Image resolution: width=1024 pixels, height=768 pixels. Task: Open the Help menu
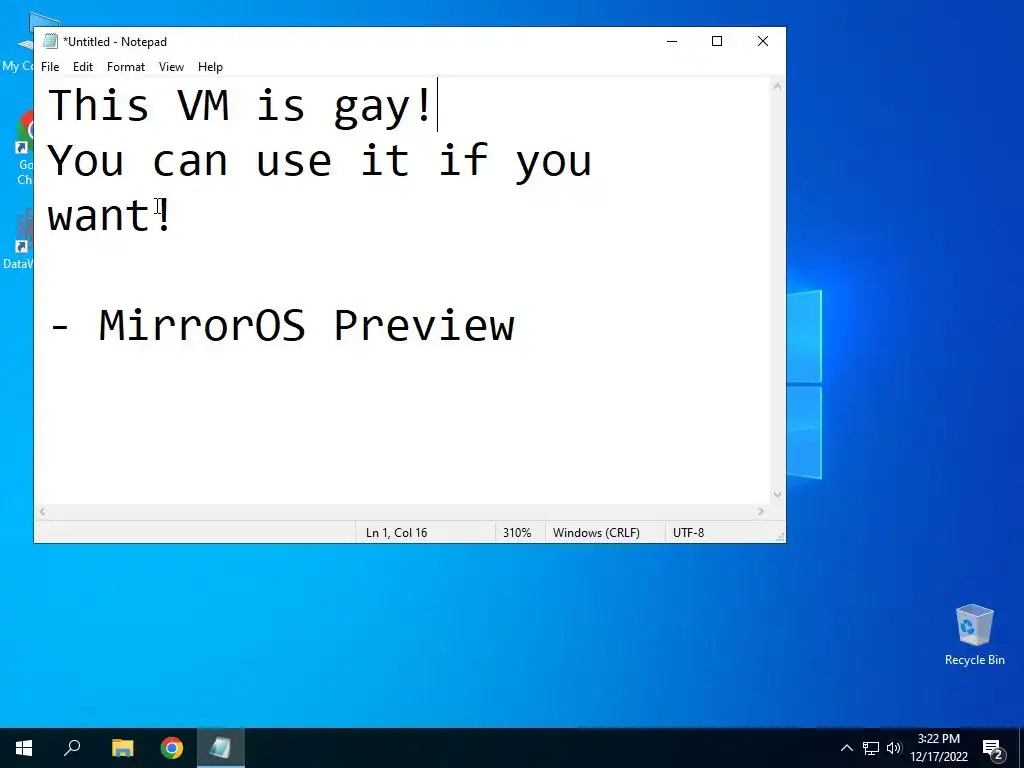click(x=210, y=67)
